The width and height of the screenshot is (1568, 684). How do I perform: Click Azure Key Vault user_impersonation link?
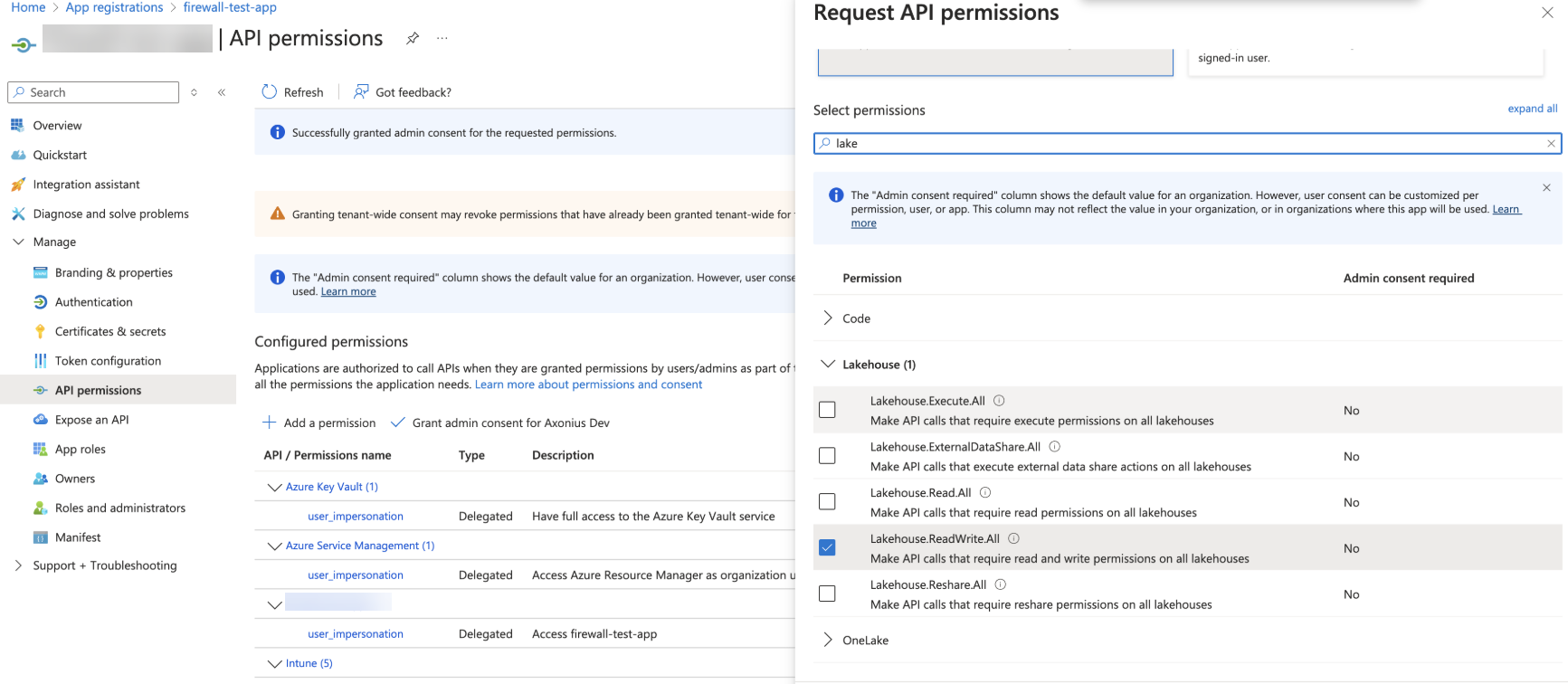coord(356,517)
